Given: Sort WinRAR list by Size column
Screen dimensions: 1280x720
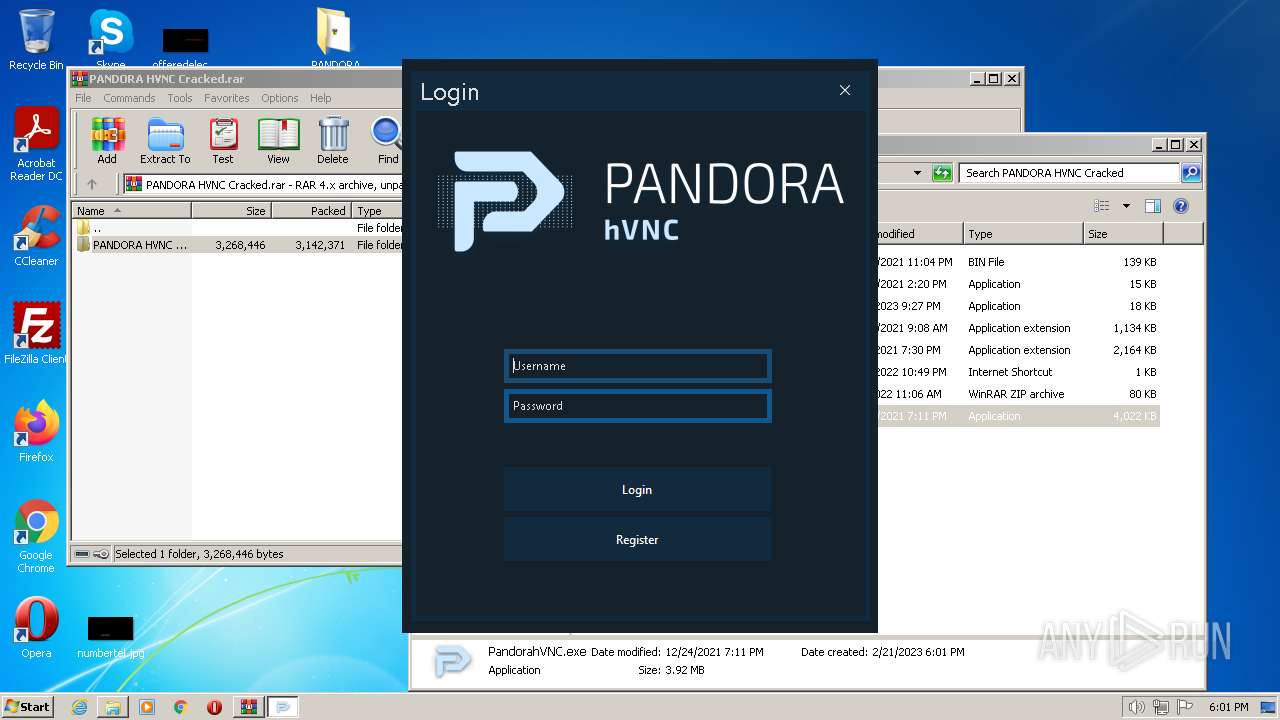Looking at the screenshot, I should pos(231,211).
